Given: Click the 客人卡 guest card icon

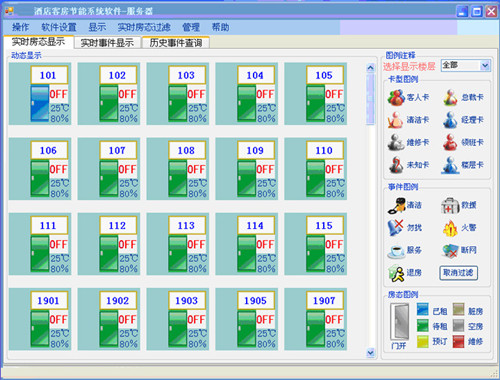Looking at the screenshot, I should (396, 98).
